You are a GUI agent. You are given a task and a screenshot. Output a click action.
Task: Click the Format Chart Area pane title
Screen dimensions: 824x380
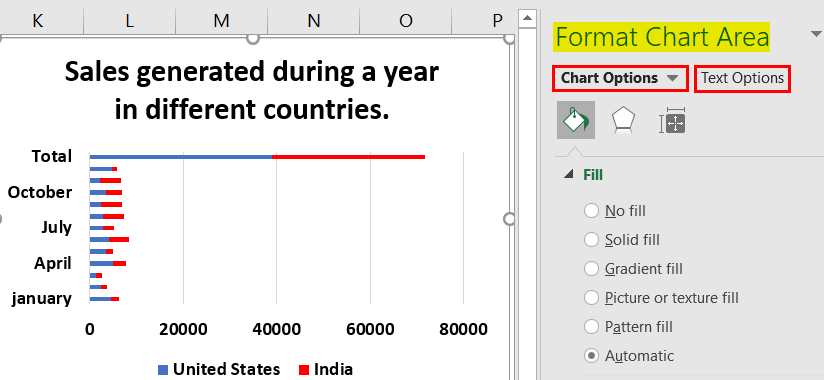pyautogui.click(x=662, y=37)
